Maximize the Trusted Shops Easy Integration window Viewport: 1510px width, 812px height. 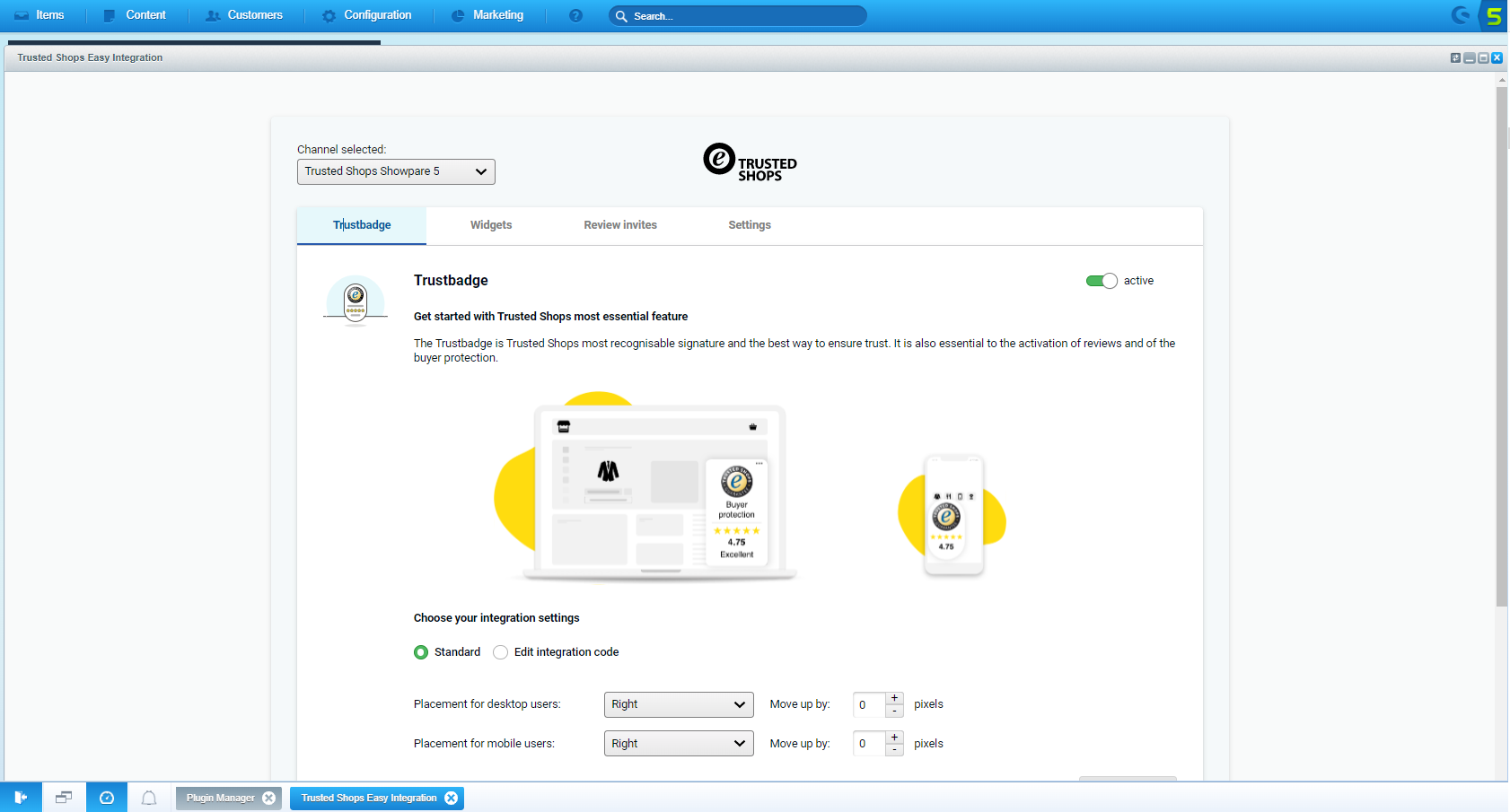pos(1483,57)
